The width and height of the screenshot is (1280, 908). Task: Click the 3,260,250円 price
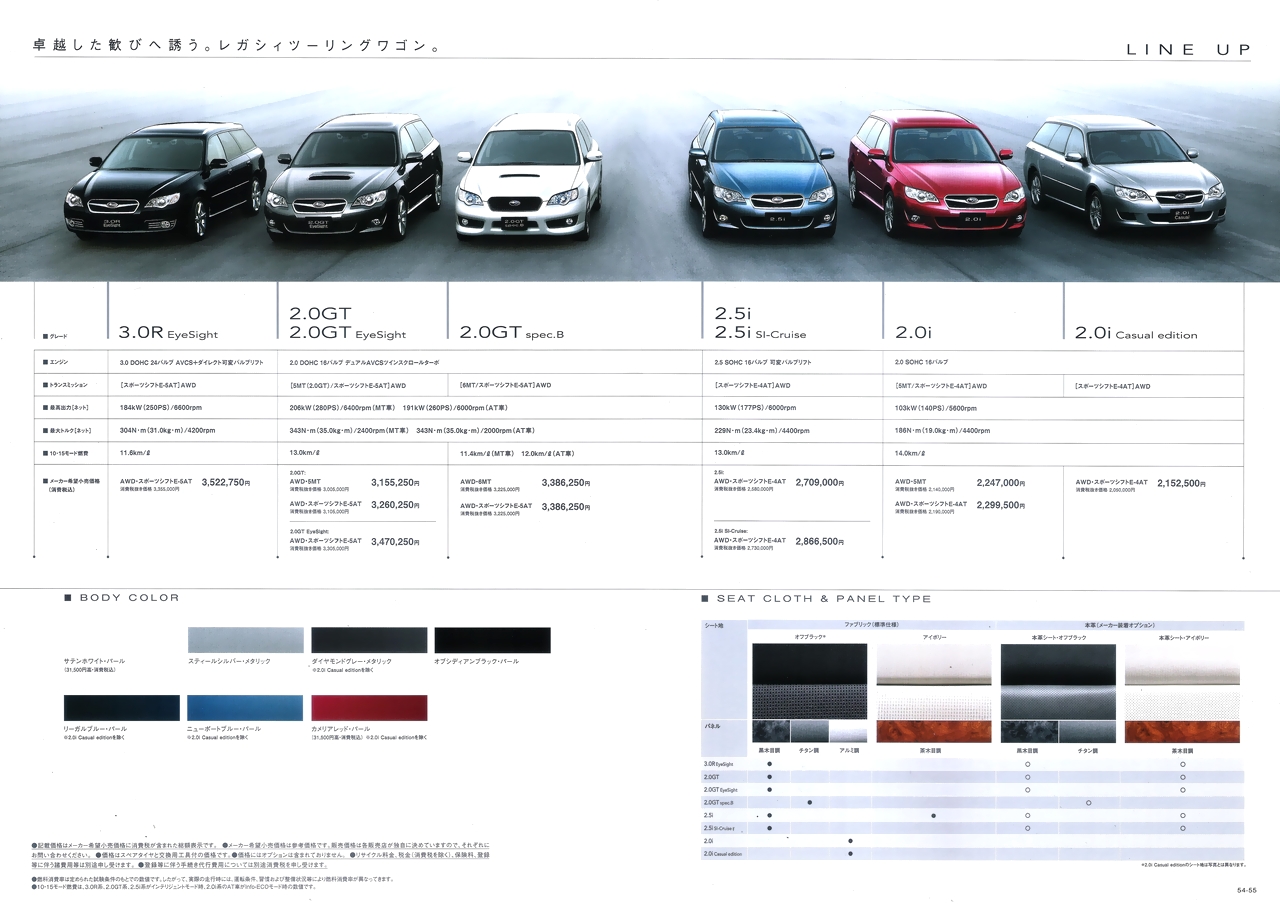pyautogui.click(x=395, y=505)
